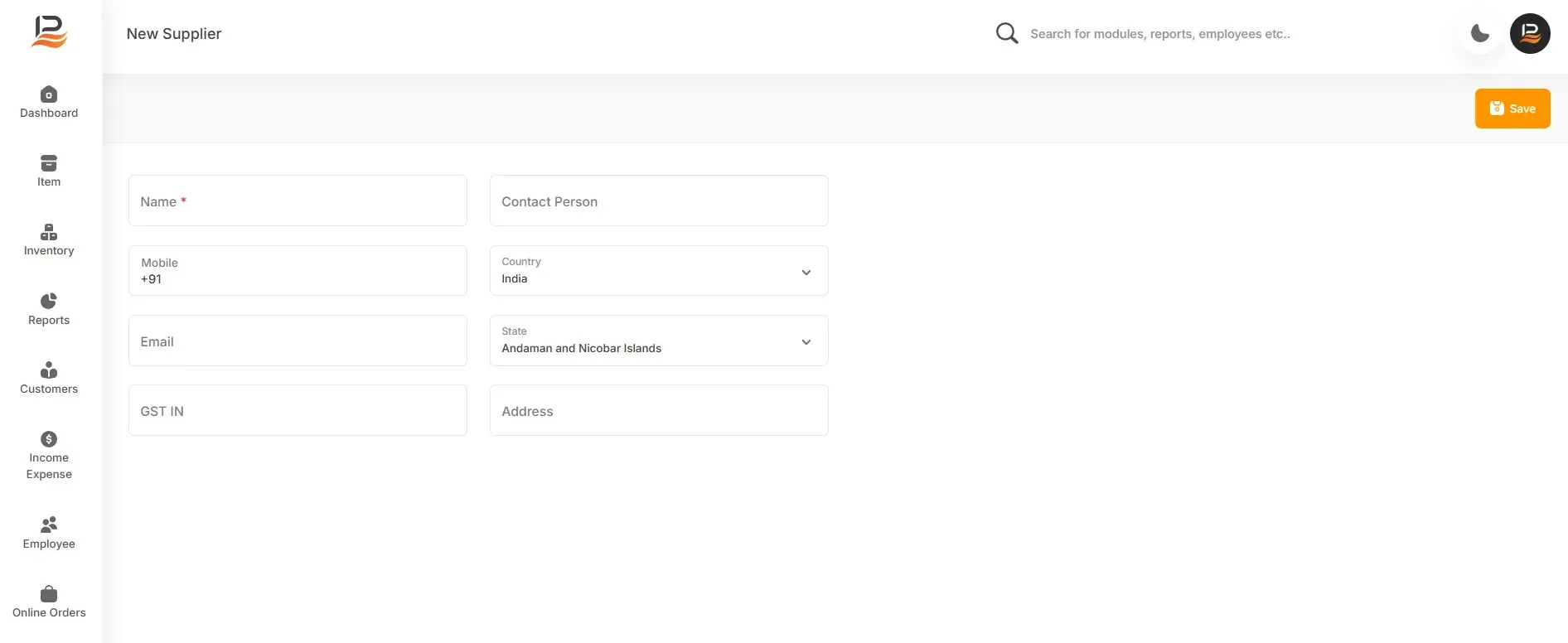Open Income Expense dollar icon

tap(49, 439)
